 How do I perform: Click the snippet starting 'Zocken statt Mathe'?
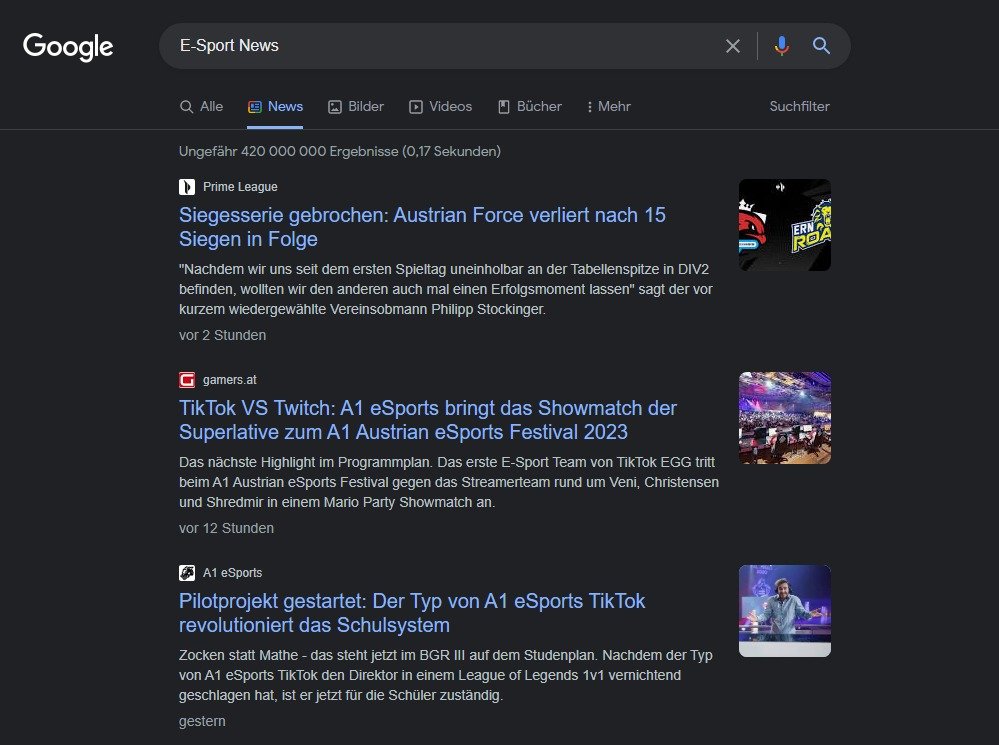[x=446, y=676]
